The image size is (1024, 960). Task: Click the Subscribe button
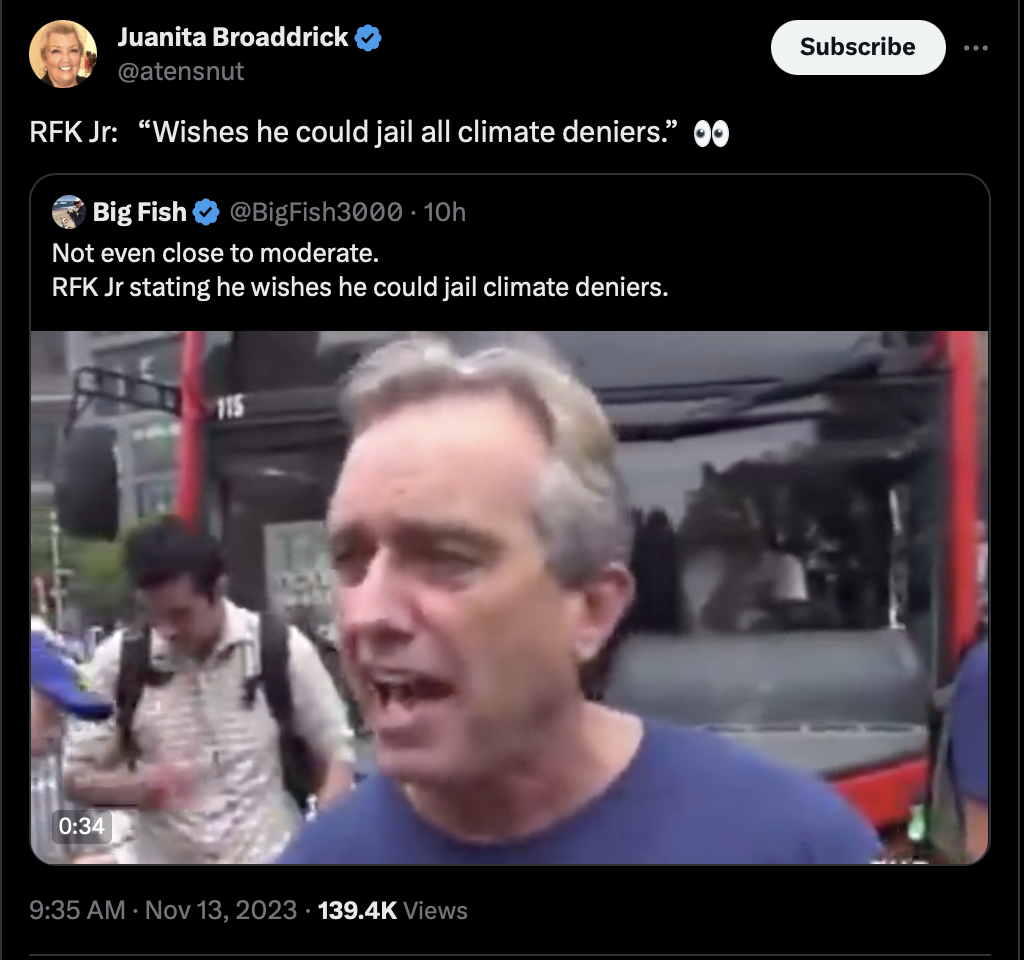(857, 47)
